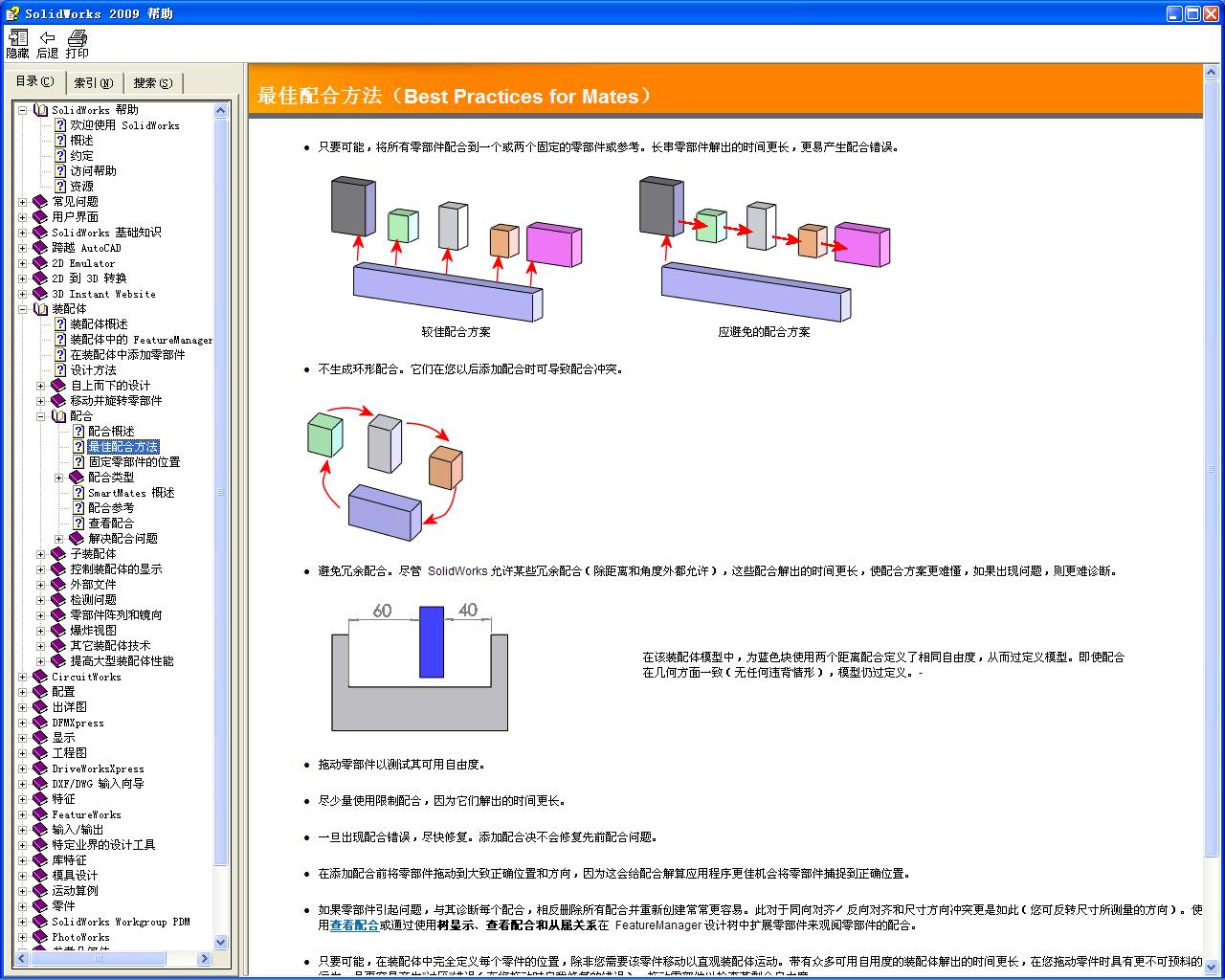Select the 特定业界的设计工具 tree item
The width and height of the screenshot is (1225, 980).
(103, 845)
